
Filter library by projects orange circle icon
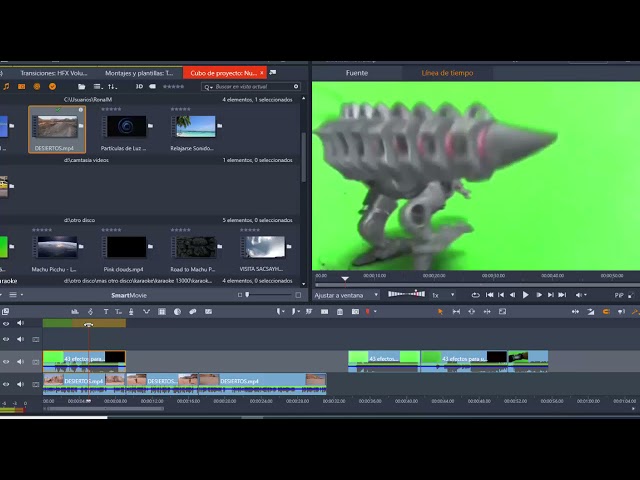click(37, 87)
